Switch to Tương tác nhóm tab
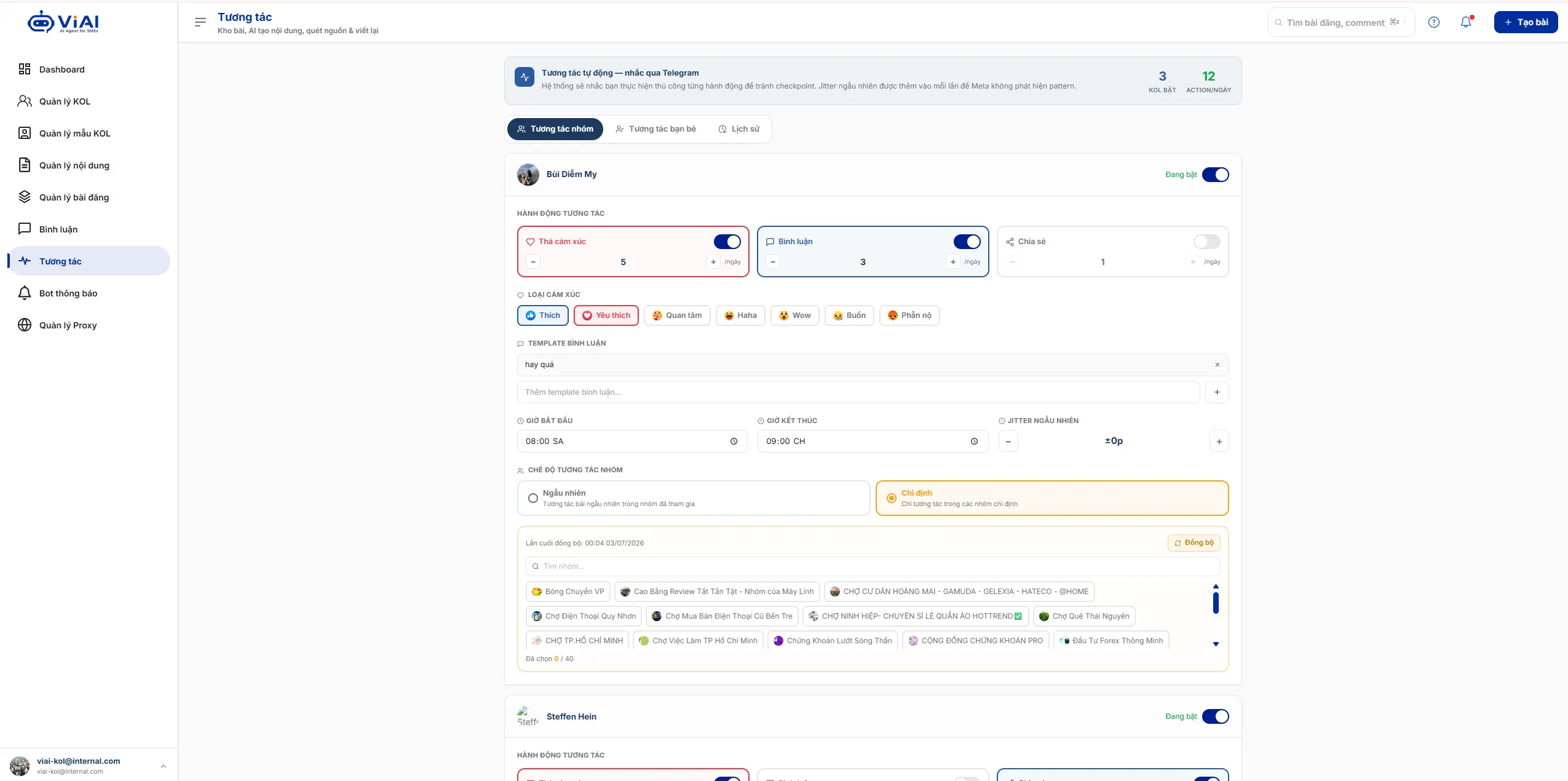The width and height of the screenshot is (1568, 781). point(555,129)
